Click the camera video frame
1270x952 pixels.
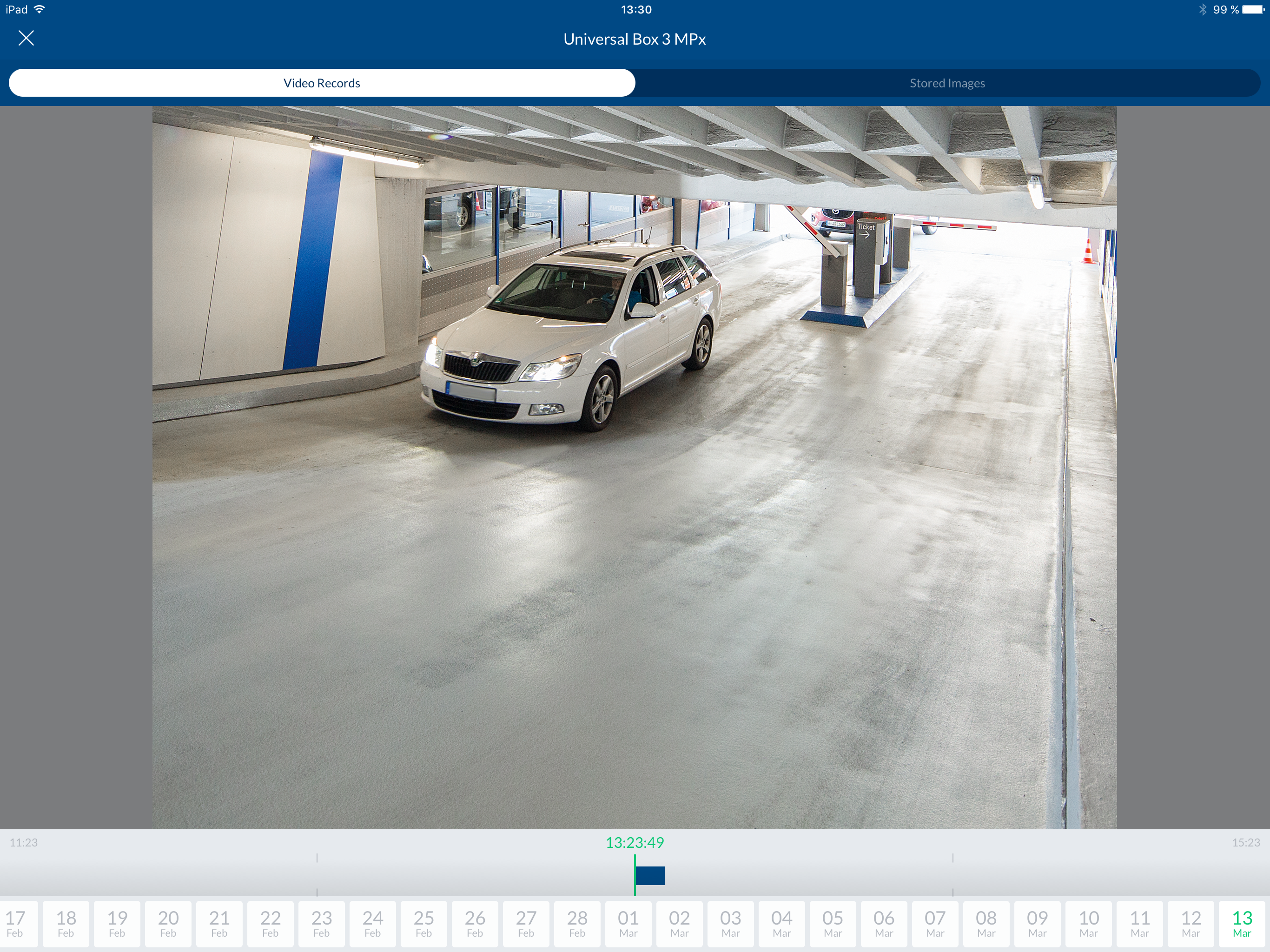pyautogui.click(x=635, y=467)
